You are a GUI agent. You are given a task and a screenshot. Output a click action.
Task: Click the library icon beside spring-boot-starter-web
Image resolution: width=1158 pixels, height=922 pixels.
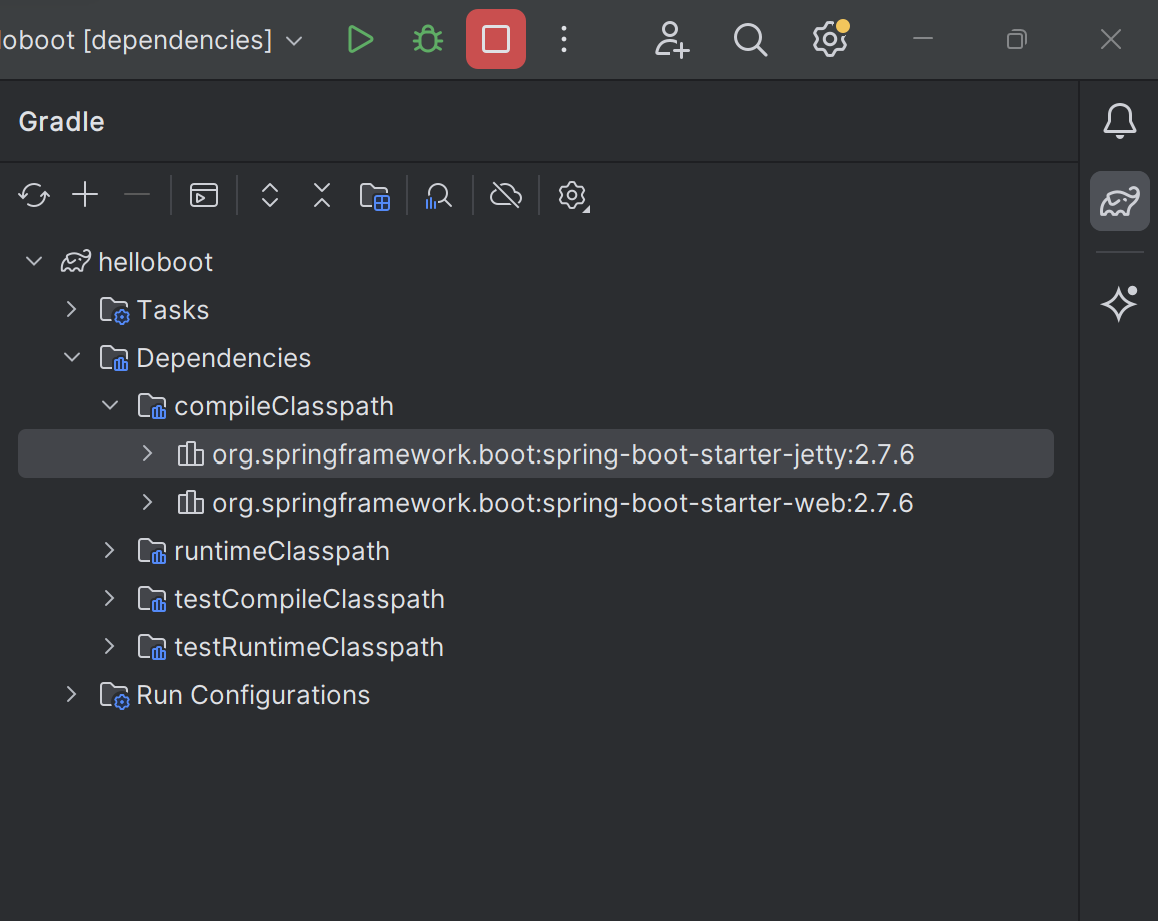click(191, 502)
